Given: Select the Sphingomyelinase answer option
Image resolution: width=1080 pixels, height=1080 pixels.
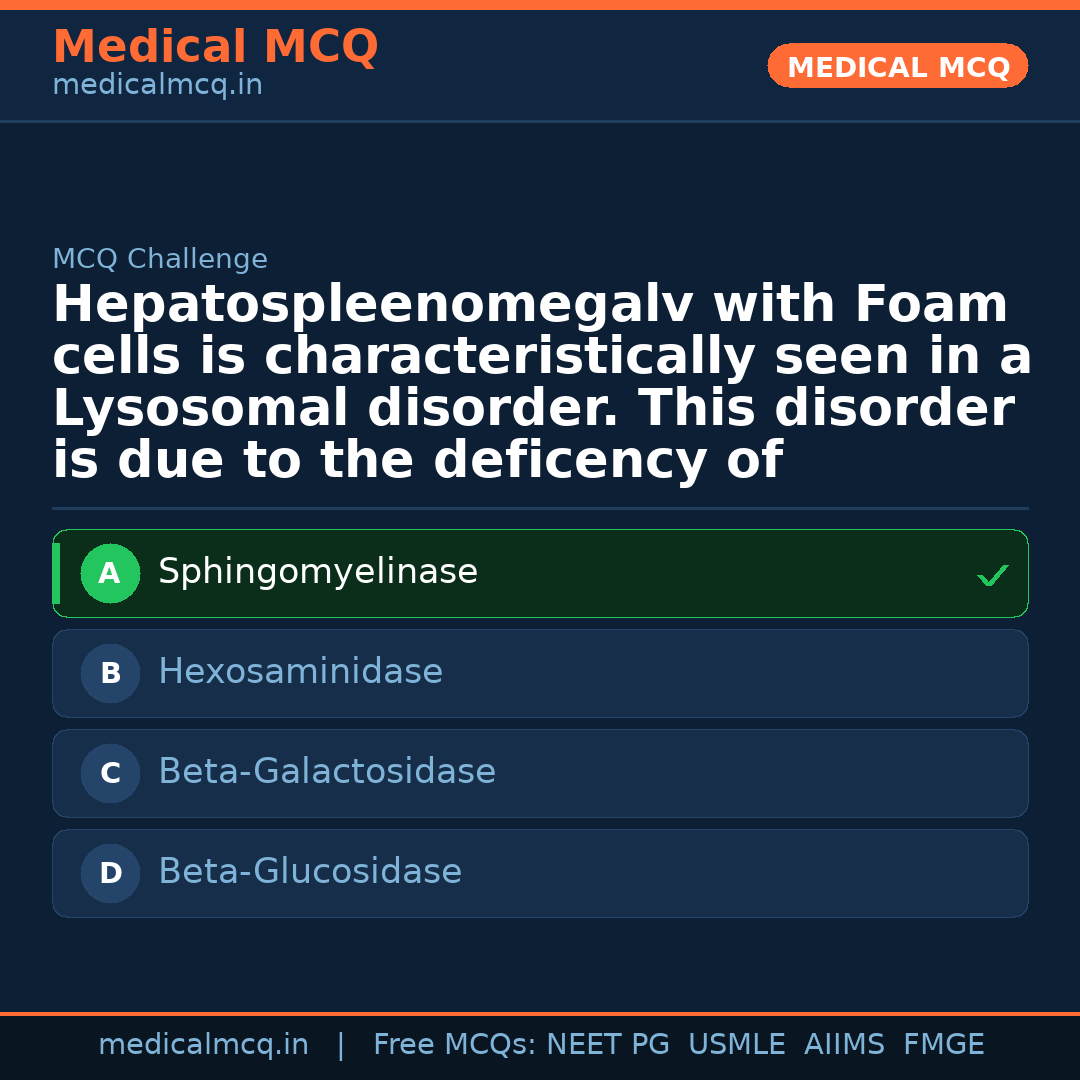Looking at the screenshot, I should (318, 573).
